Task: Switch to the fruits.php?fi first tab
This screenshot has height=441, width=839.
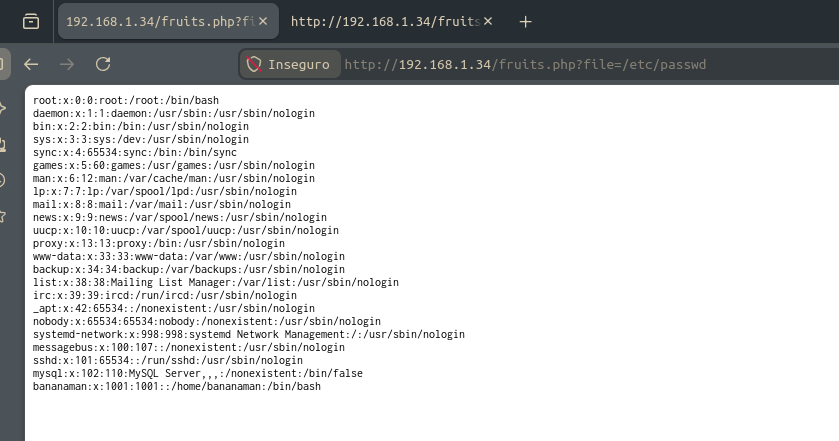Action: click(x=160, y=21)
